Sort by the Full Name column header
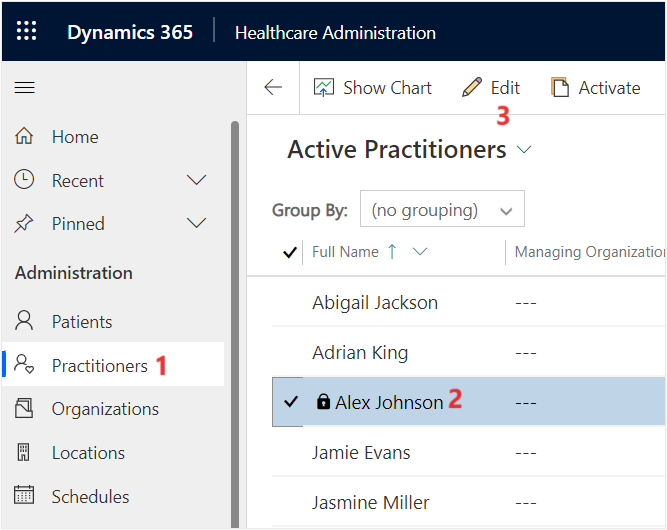Image resolution: width=667 pixels, height=530 pixels. (x=345, y=252)
